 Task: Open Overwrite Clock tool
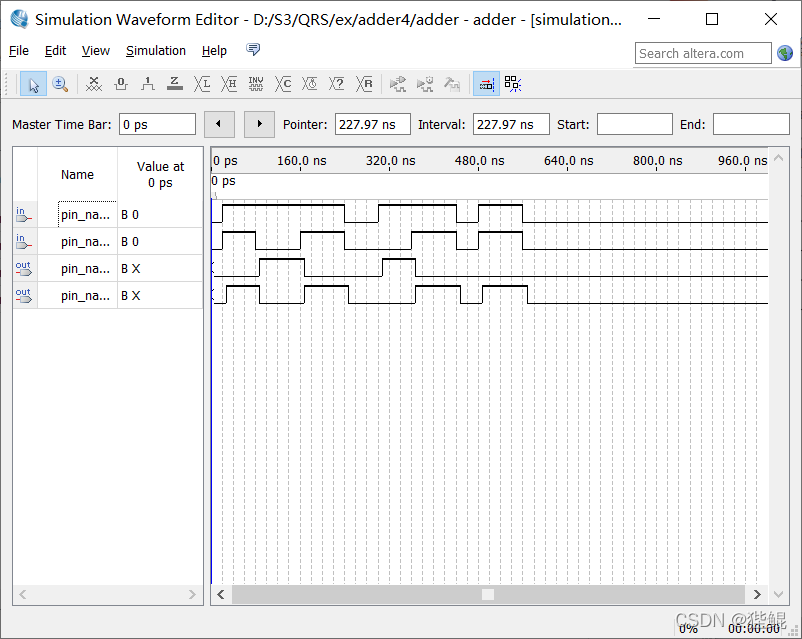pyautogui.click(x=309, y=84)
